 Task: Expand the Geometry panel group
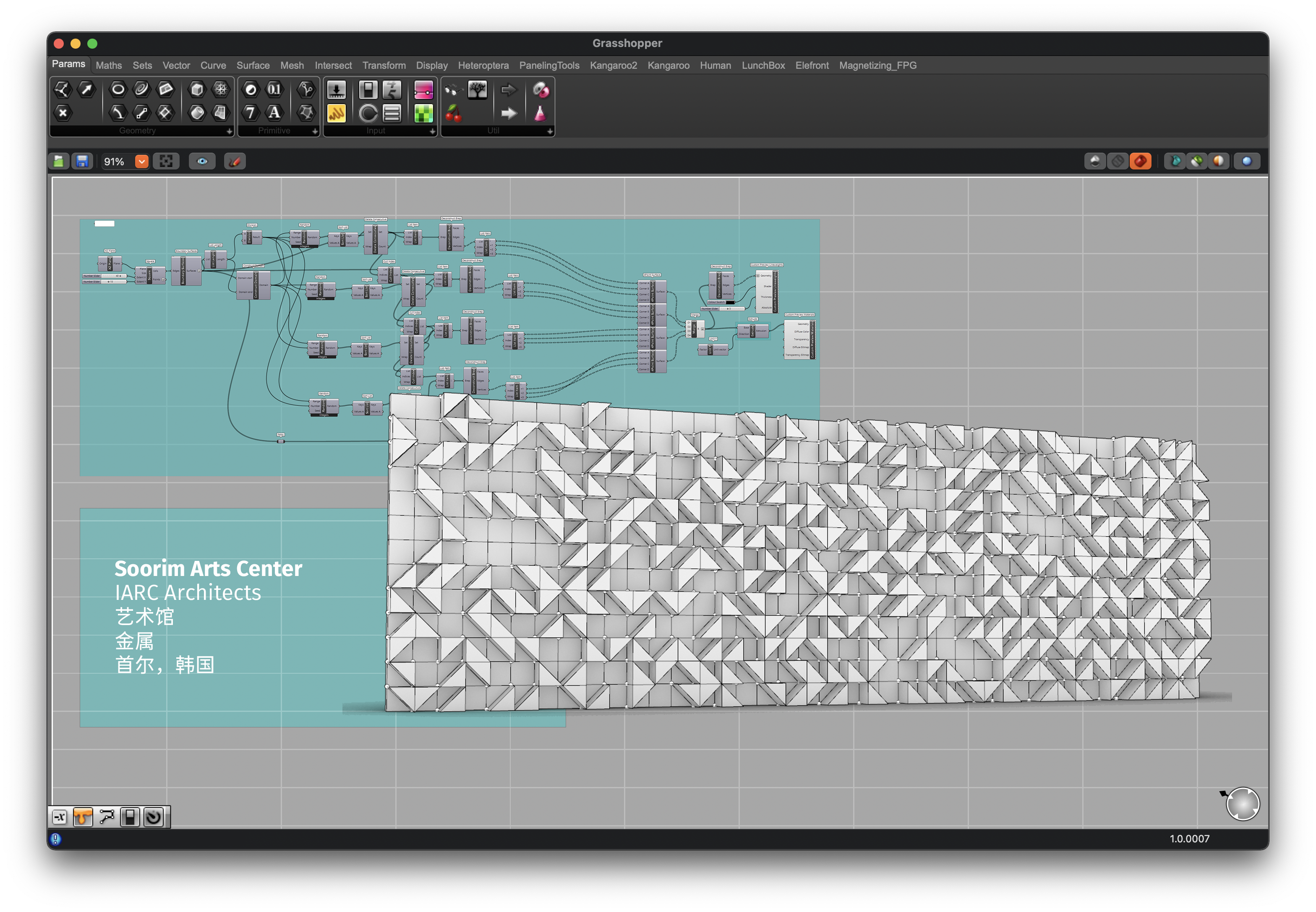(x=229, y=131)
